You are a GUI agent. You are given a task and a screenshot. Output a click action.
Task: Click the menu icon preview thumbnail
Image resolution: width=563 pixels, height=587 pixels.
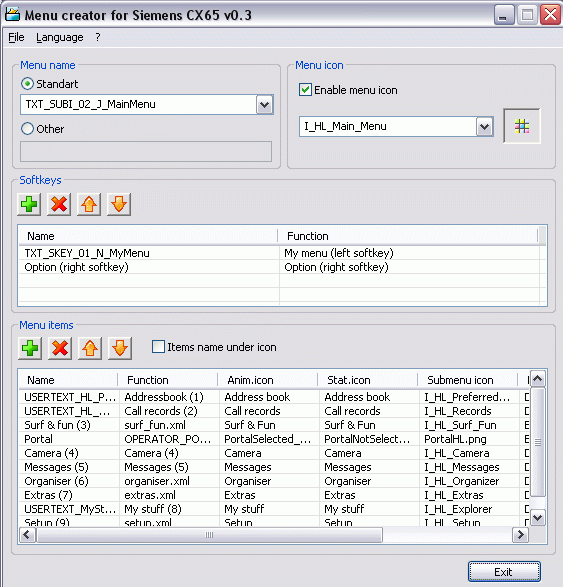coord(522,126)
